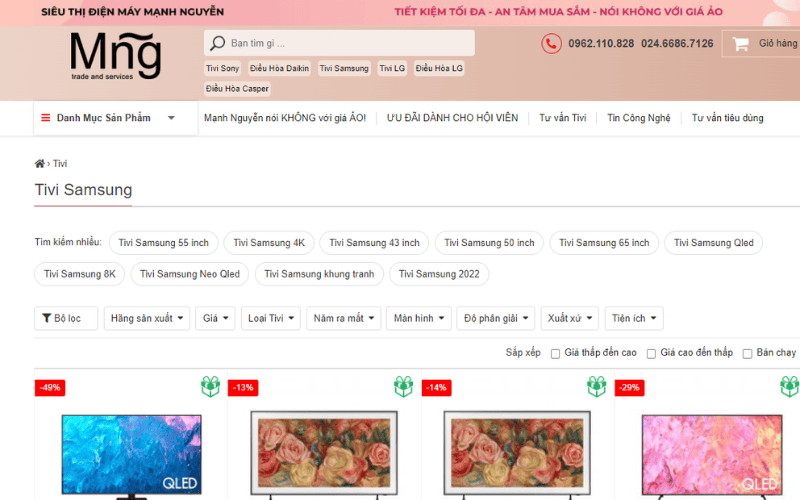Enable the Bán chạy sort checkbox

pyautogui.click(x=747, y=354)
